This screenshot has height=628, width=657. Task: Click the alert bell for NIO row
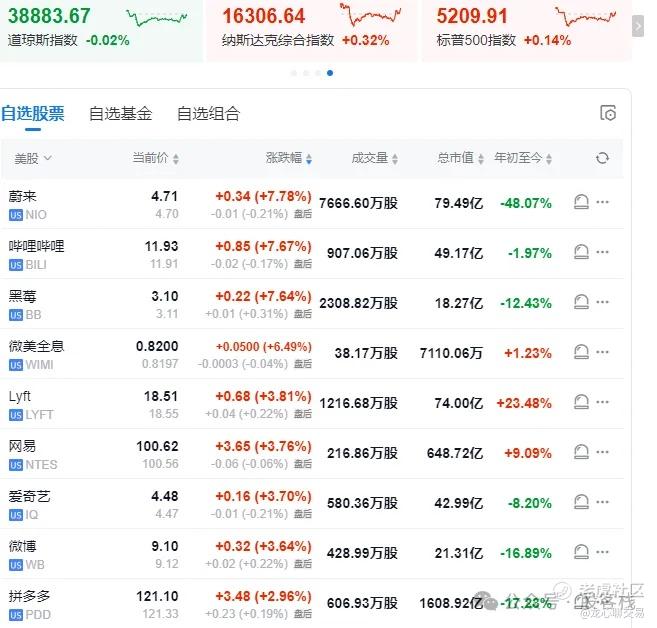click(581, 202)
